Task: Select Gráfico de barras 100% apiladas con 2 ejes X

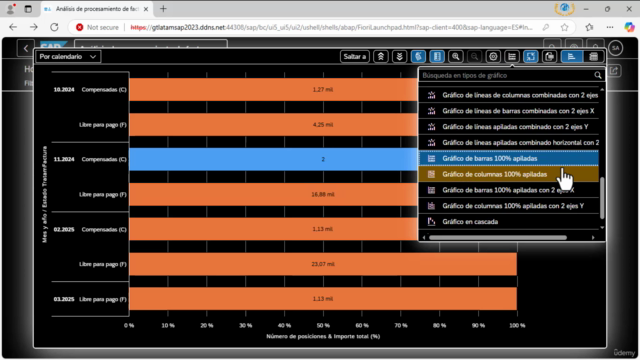Action: pyautogui.click(x=509, y=190)
